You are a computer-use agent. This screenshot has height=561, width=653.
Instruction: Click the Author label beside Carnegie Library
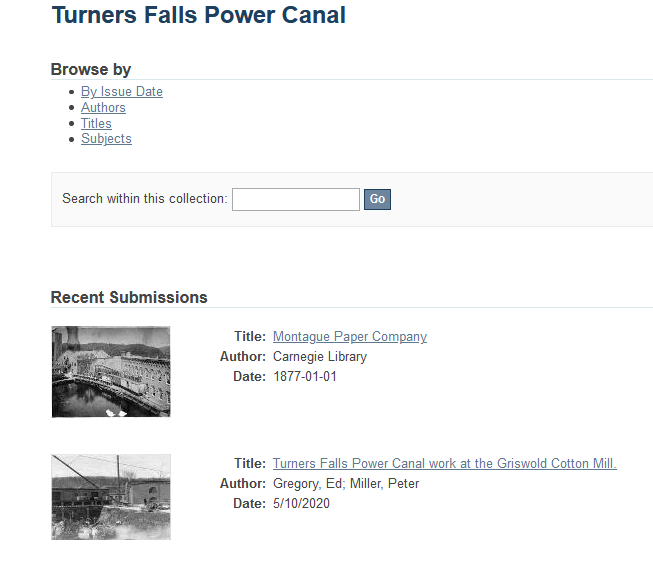click(243, 357)
